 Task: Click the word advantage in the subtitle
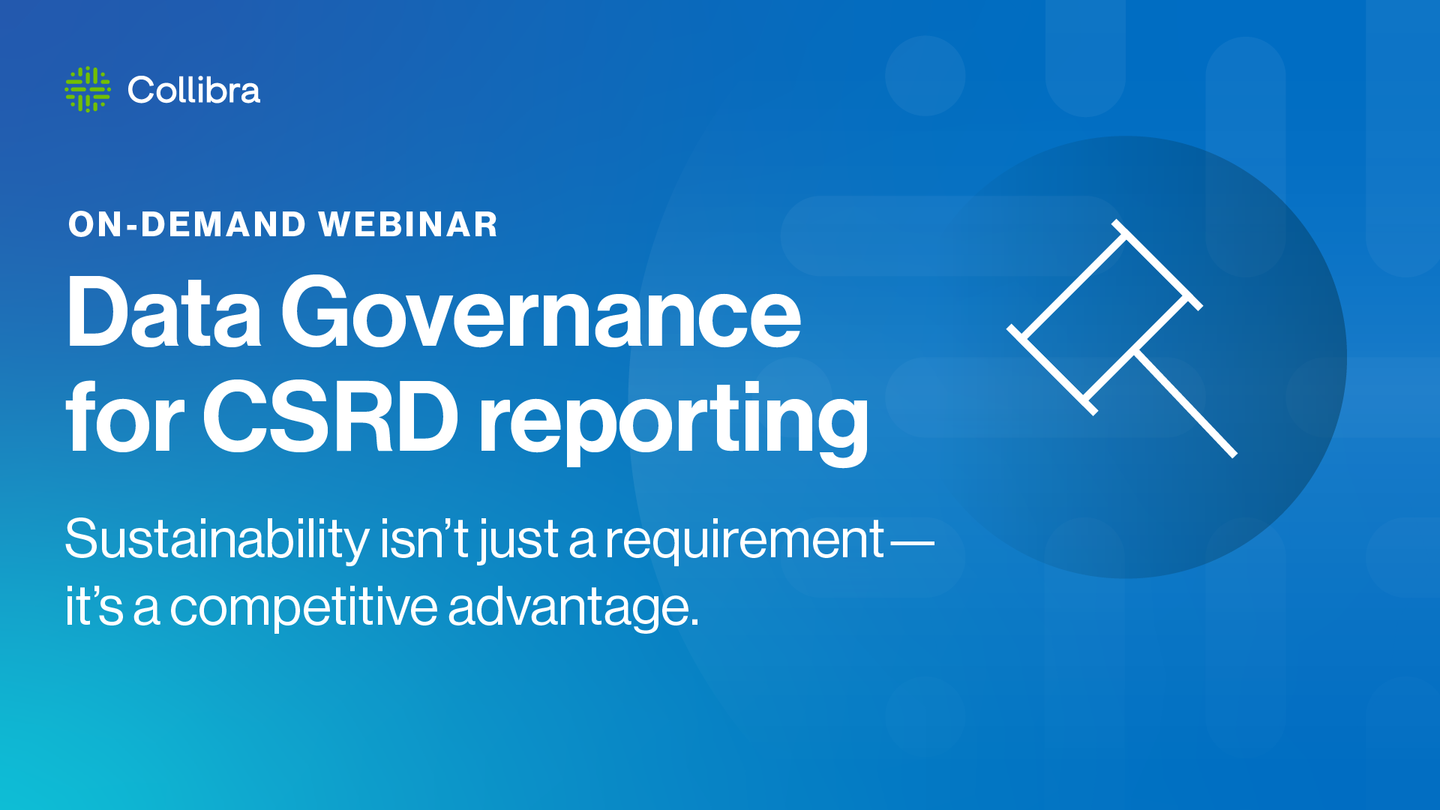click(571, 608)
